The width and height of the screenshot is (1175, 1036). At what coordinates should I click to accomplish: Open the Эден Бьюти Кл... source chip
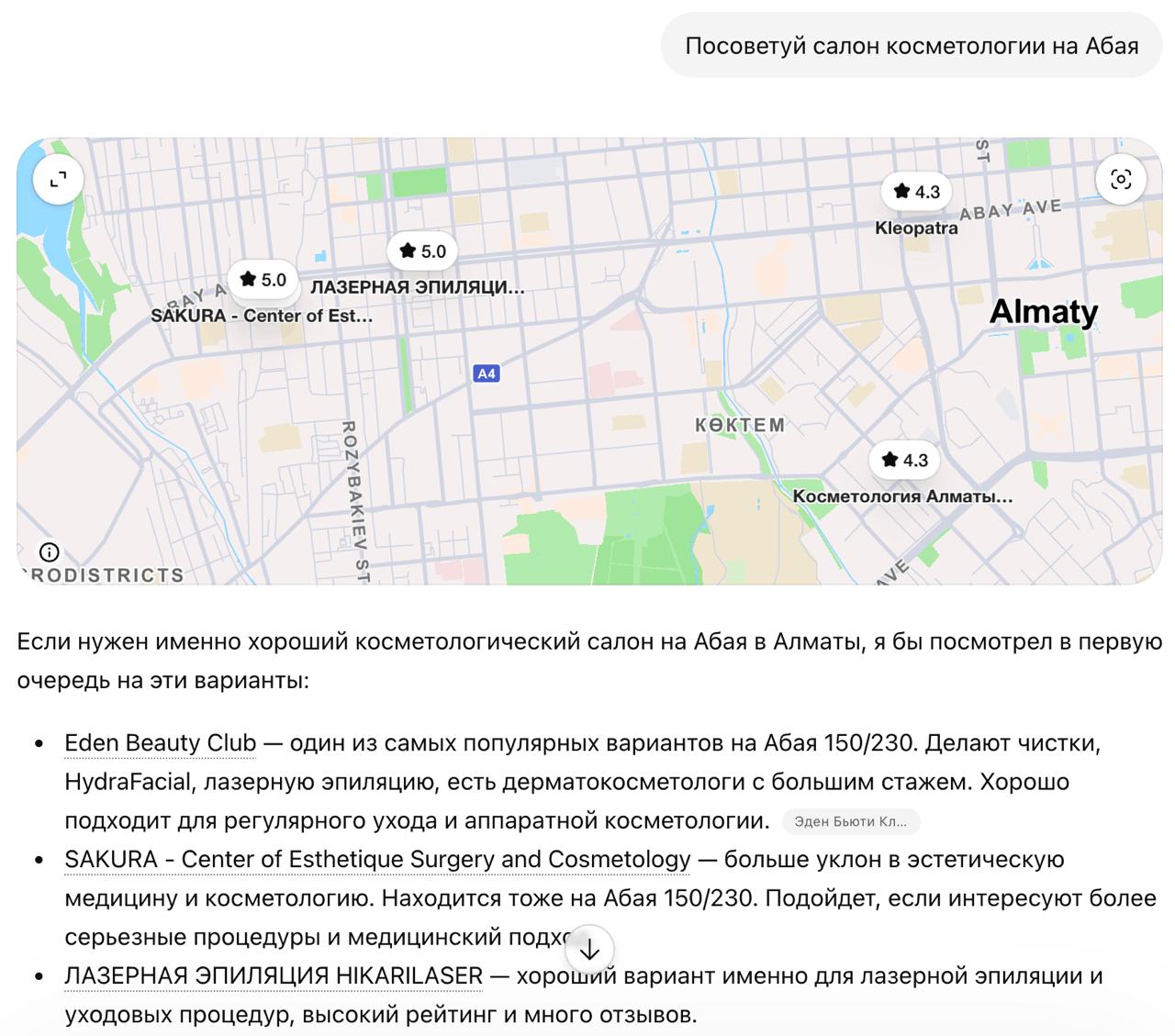pos(851,821)
